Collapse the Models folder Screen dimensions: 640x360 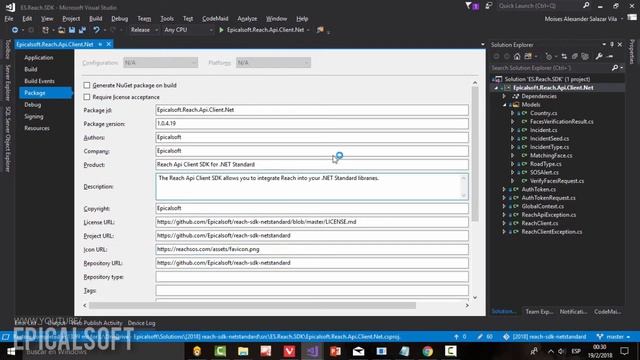coord(504,105)
